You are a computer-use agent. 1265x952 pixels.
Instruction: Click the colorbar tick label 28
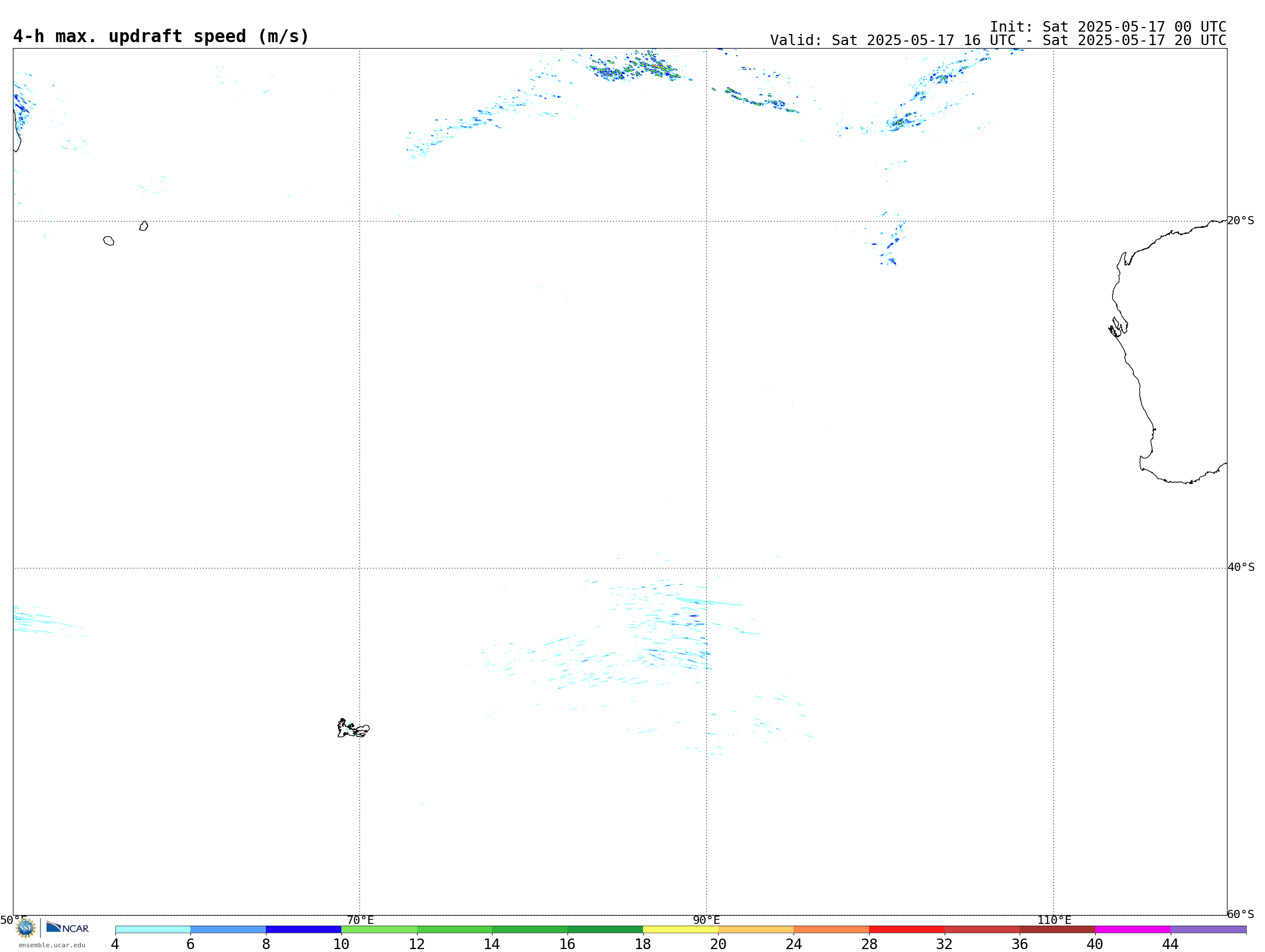pos(869,944)
